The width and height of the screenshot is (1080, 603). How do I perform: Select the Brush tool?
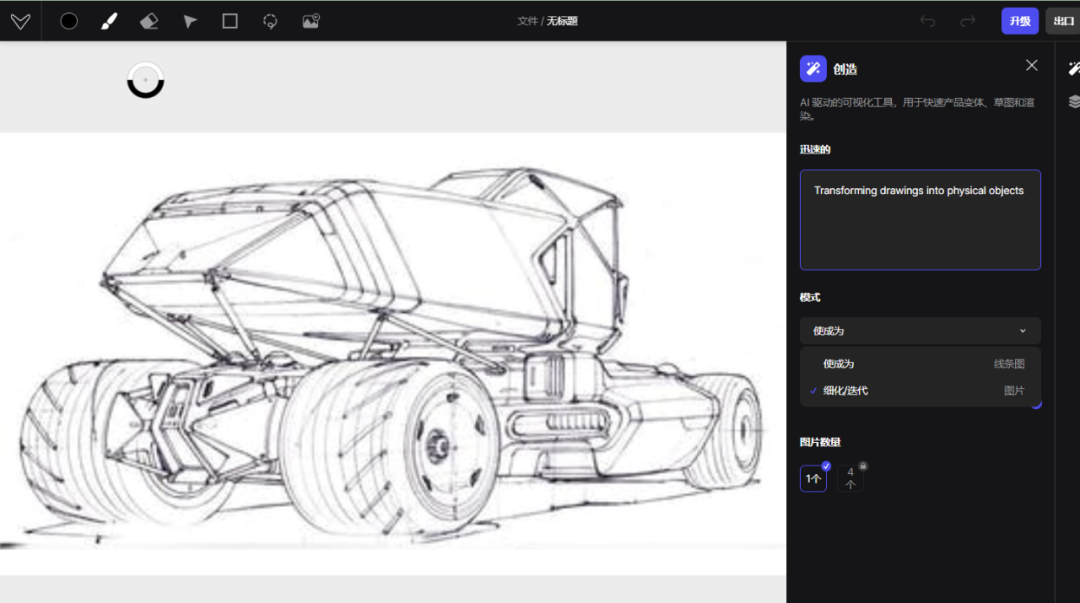click(109, 21)
